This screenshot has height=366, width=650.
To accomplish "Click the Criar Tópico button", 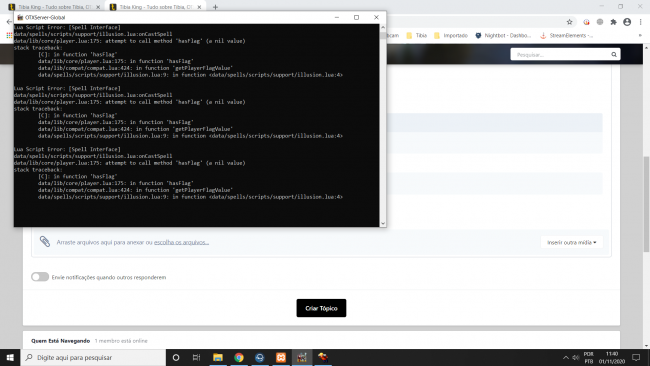I will (321, 308).
